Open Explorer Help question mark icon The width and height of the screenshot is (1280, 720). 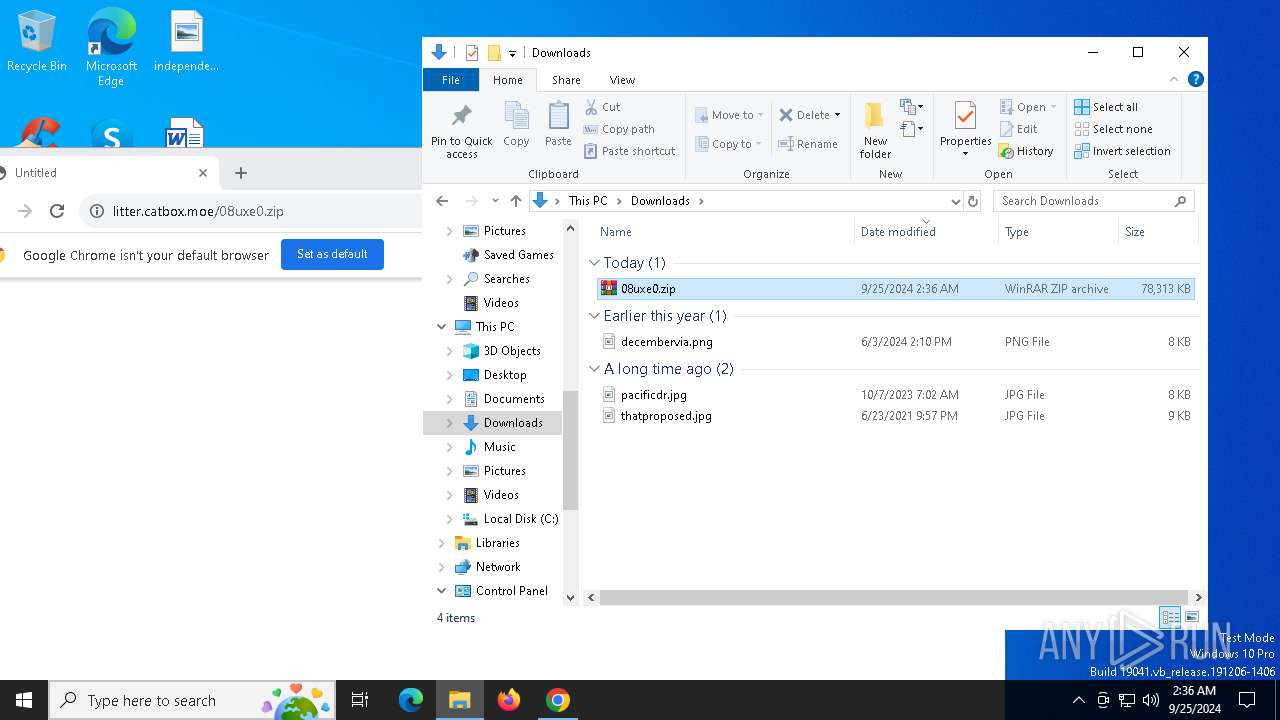(x=1195, y=79)
